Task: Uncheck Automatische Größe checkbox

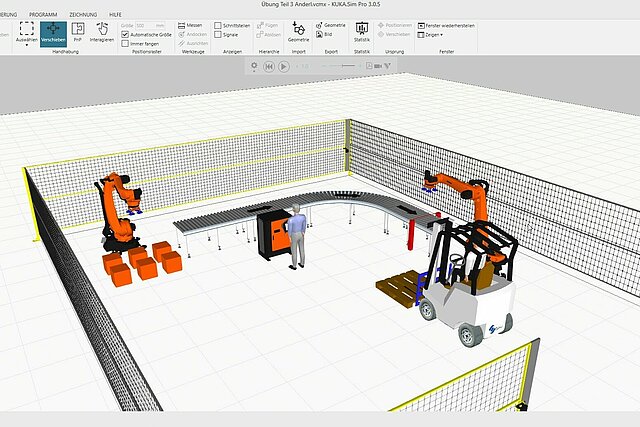Action: click(x=124, y=34)
